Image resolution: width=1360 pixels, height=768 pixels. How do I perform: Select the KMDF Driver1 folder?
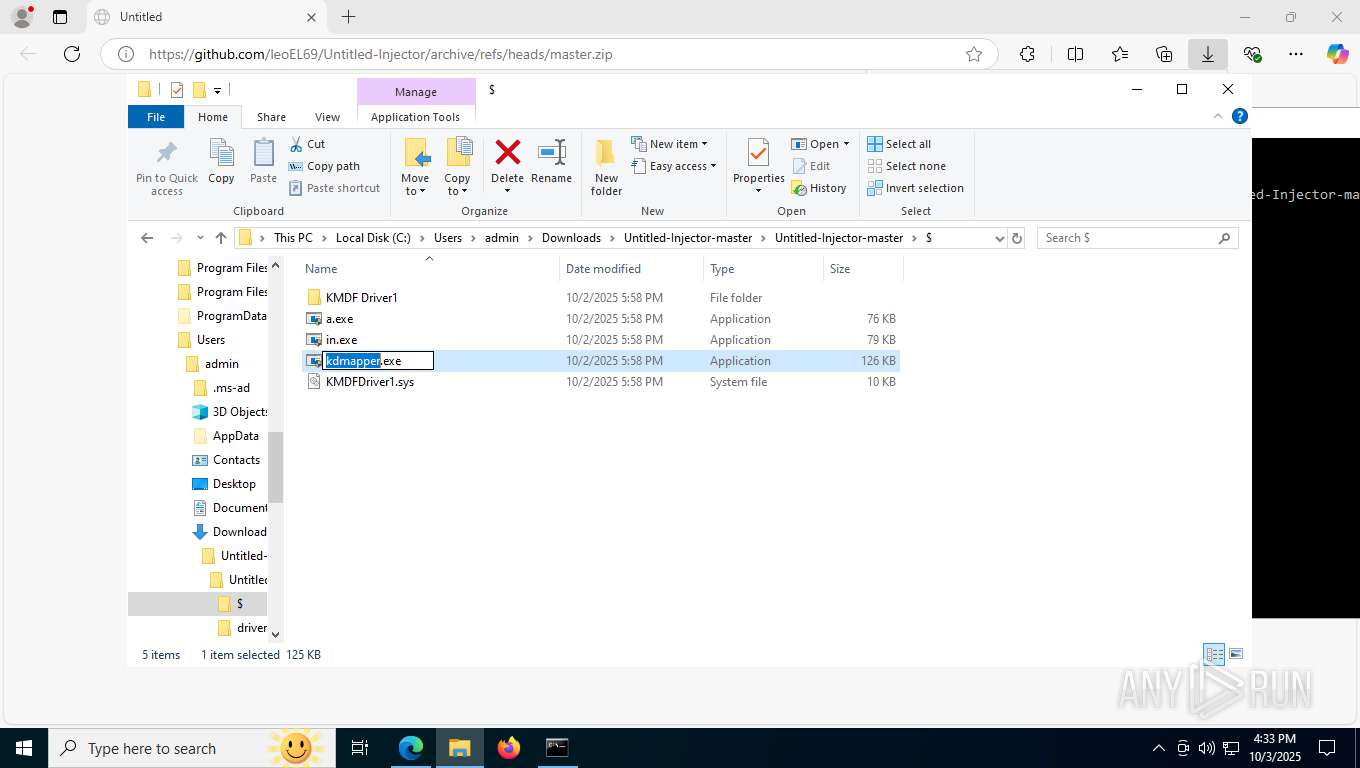[x=362, y=298]
